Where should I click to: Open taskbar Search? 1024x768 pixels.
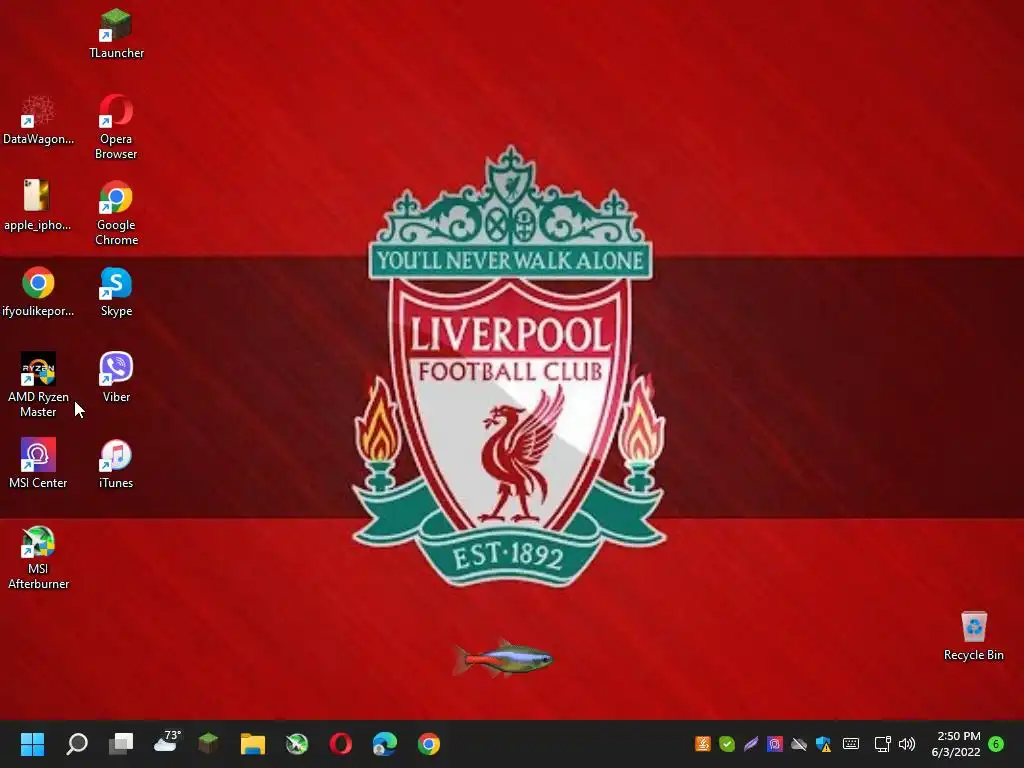click(x=77, y=744)
